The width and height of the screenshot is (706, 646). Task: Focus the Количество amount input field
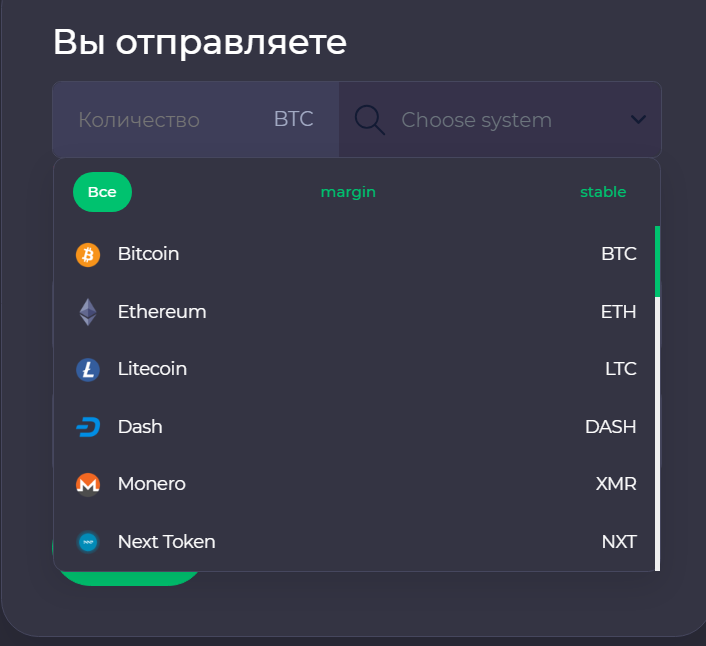point(160,120)
